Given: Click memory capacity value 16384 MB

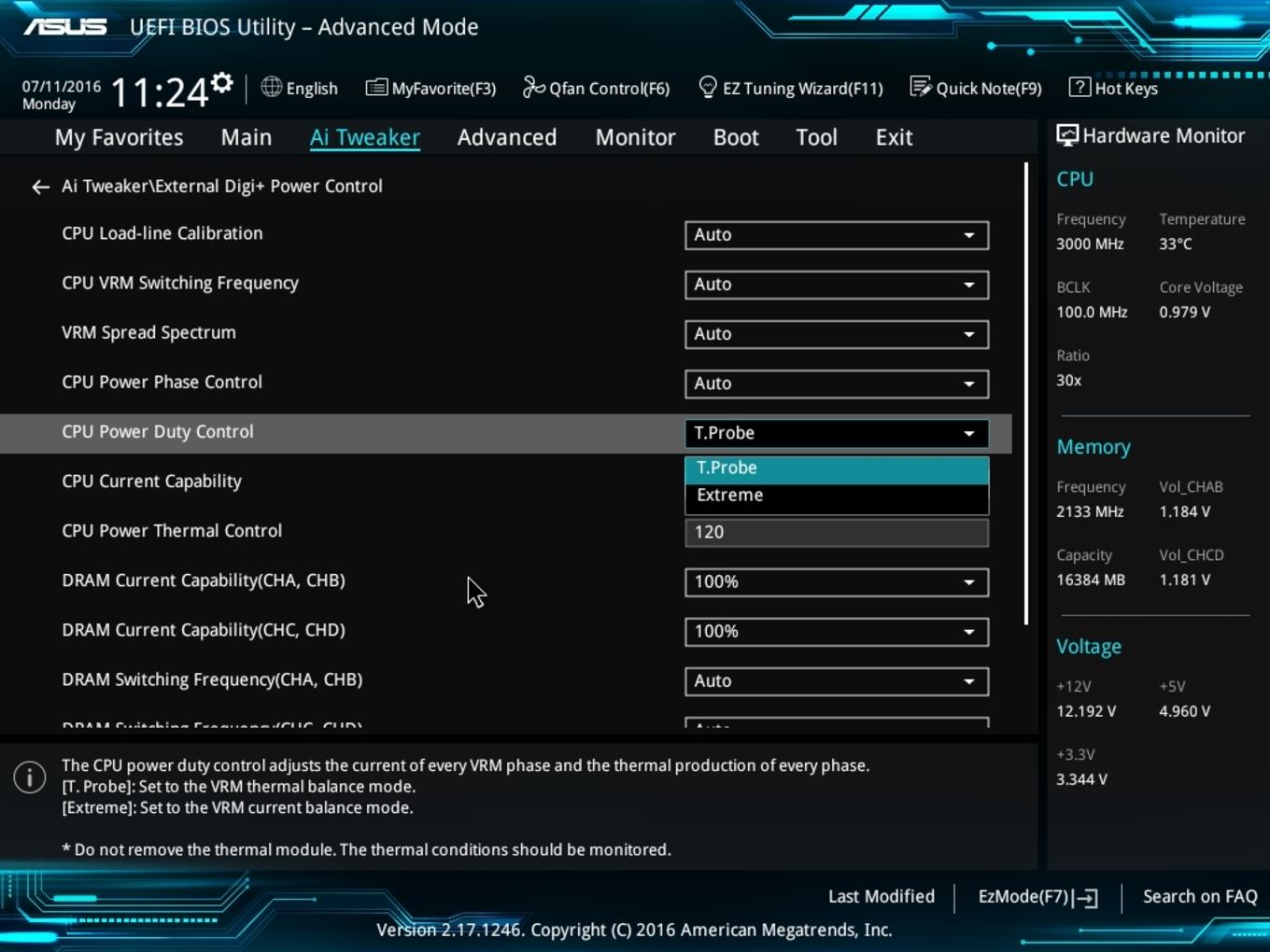Looking at the screenshot, I should [1091, 580].
